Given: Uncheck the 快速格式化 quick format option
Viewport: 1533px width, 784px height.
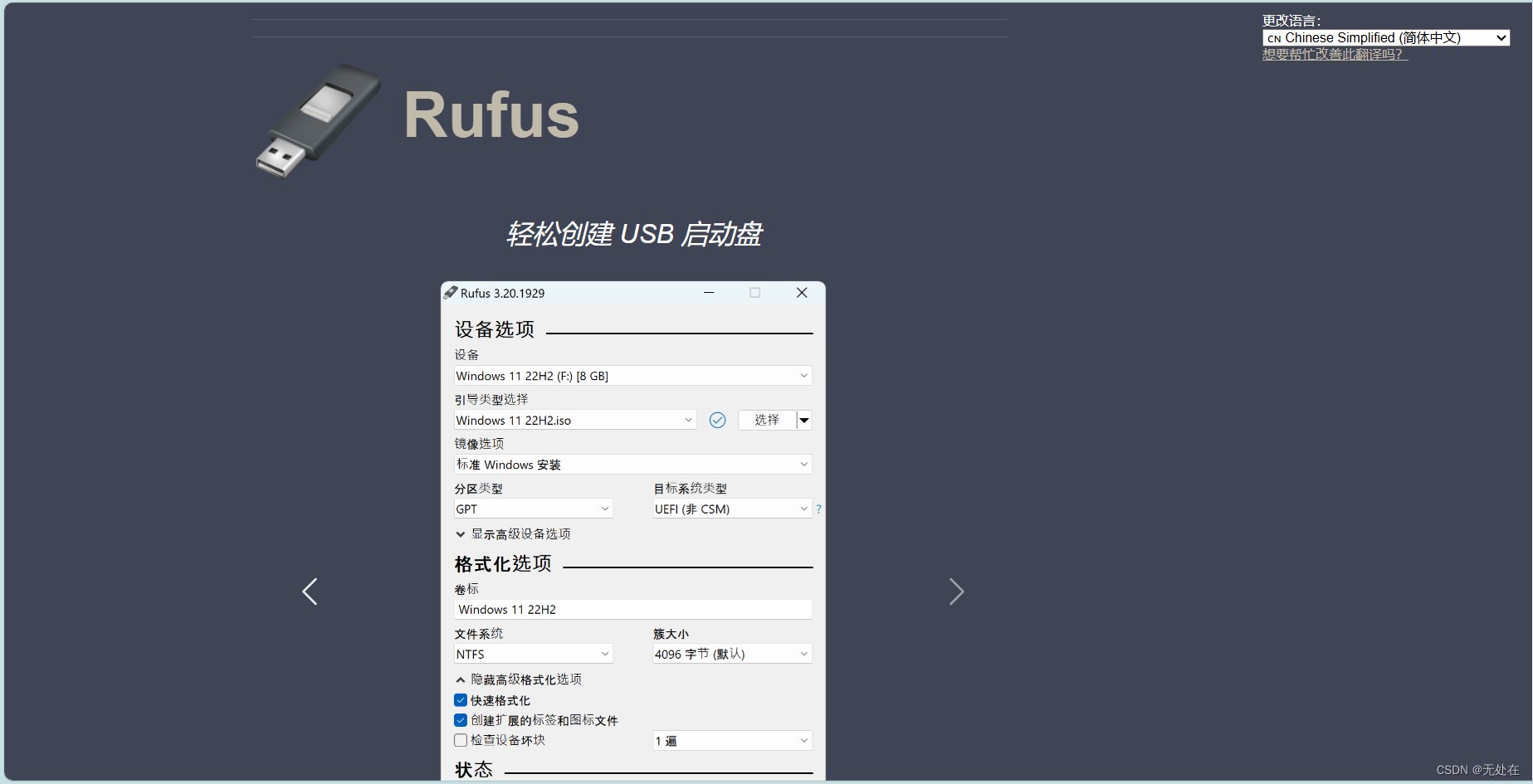Looking at the screenshot, I should pyautogui.click(x=461, y=699).
